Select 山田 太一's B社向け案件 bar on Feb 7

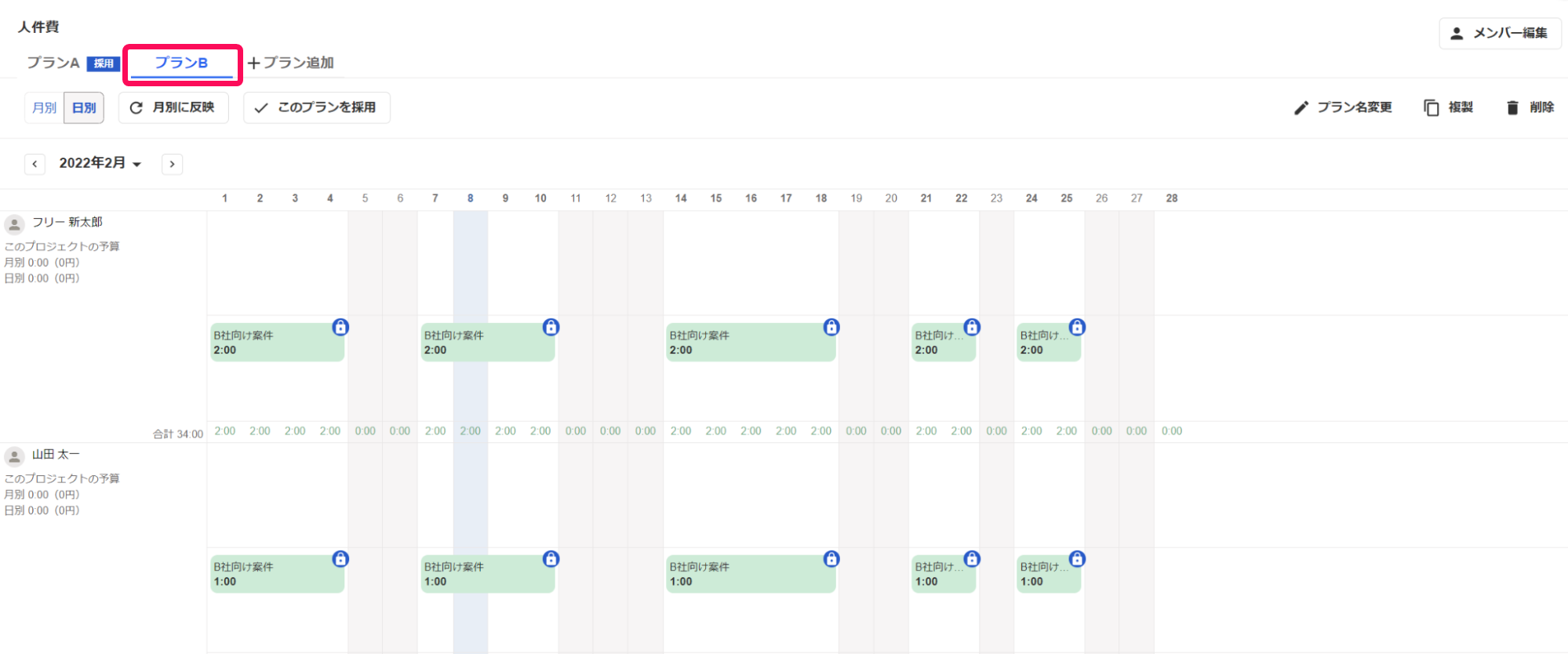tap(487, 574)
